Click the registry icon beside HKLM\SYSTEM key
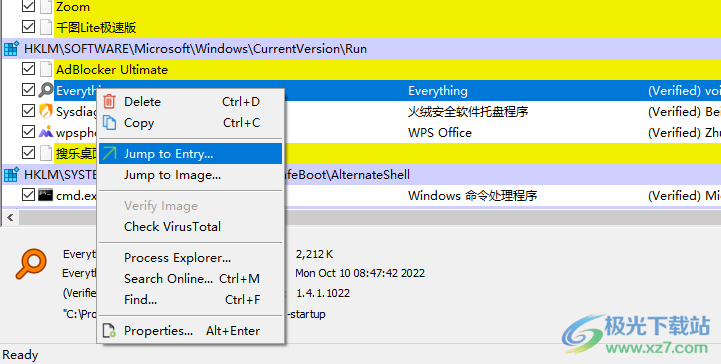Viewport: 721px width, 364px height. coord(11,175)
